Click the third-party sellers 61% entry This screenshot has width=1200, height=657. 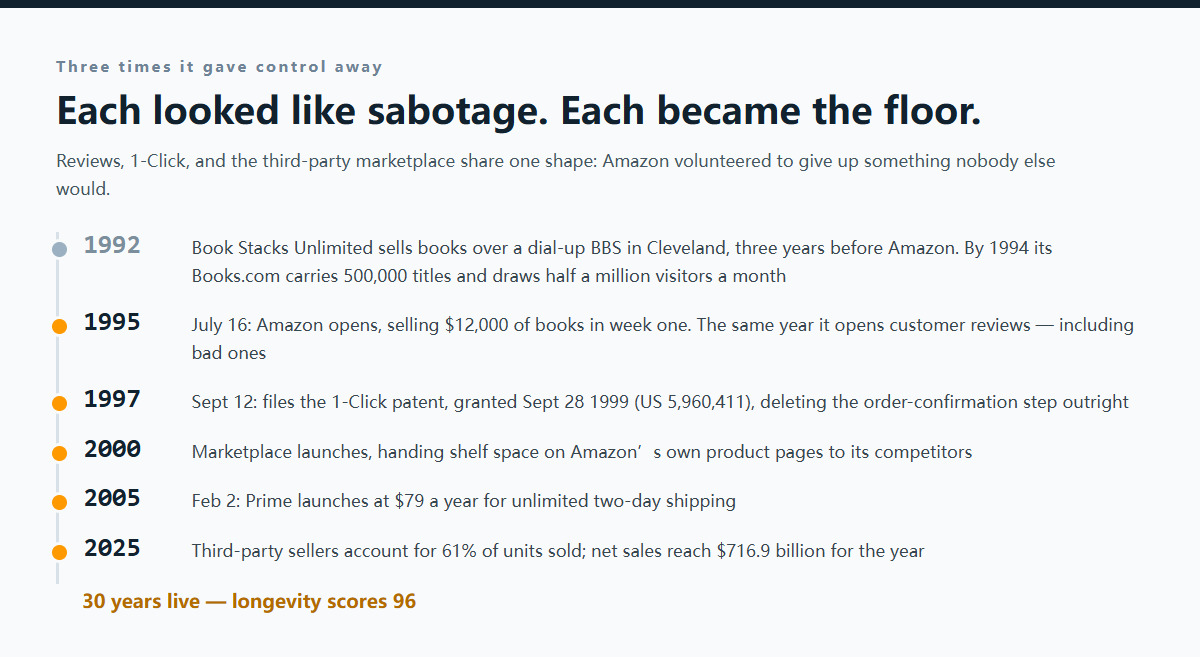click(x=558, y=551)
